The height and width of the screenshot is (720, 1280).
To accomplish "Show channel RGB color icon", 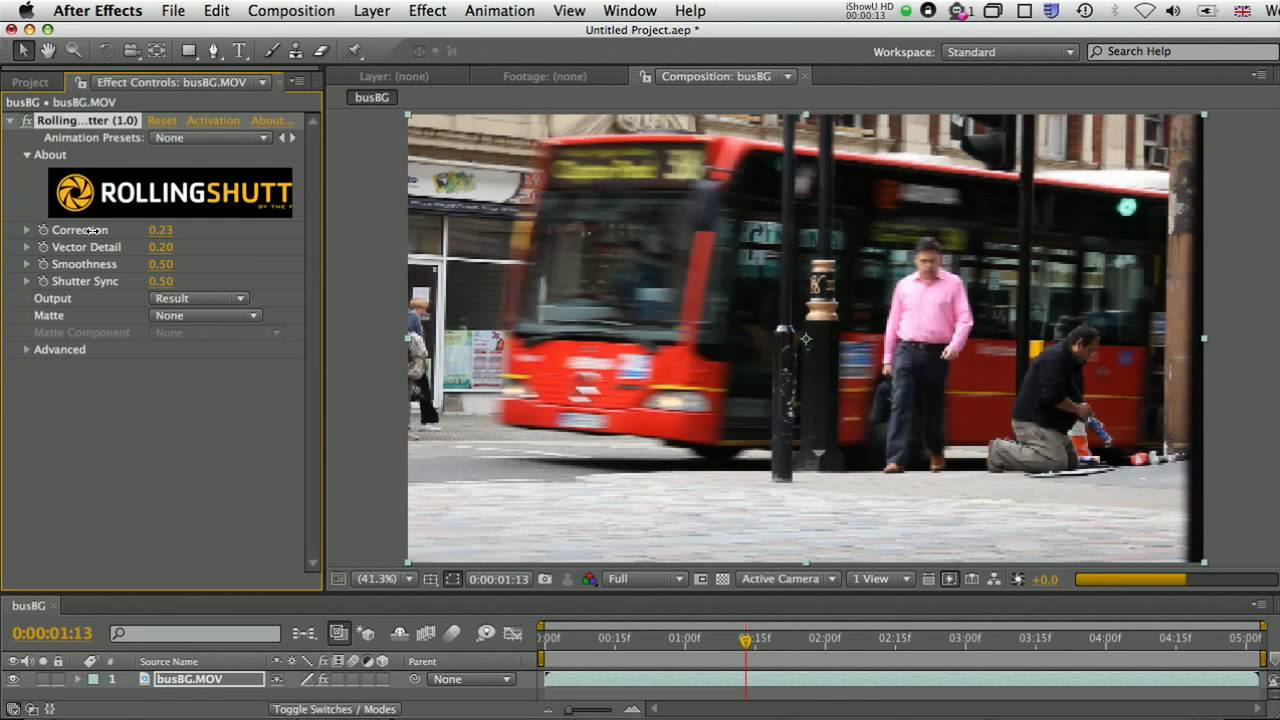I will [x=589, y=579].
